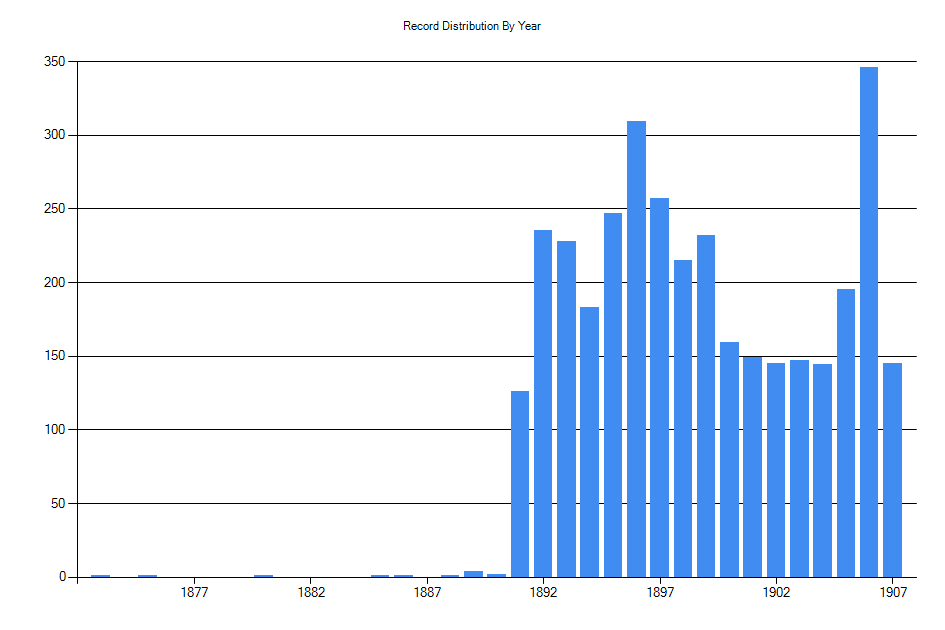
Task: Click the x-axis label 1882
Action: (x=311, y=593)
